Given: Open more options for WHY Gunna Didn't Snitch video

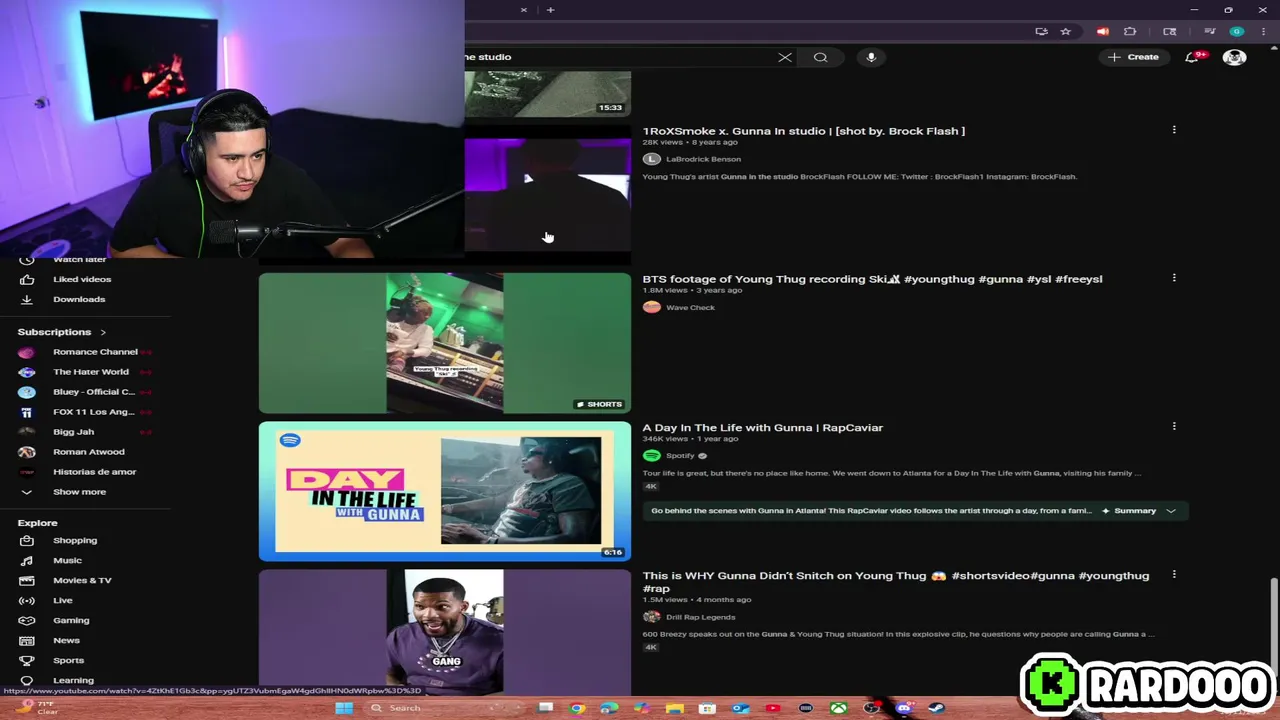Looking at the screenshot, I should point(1174,575).
